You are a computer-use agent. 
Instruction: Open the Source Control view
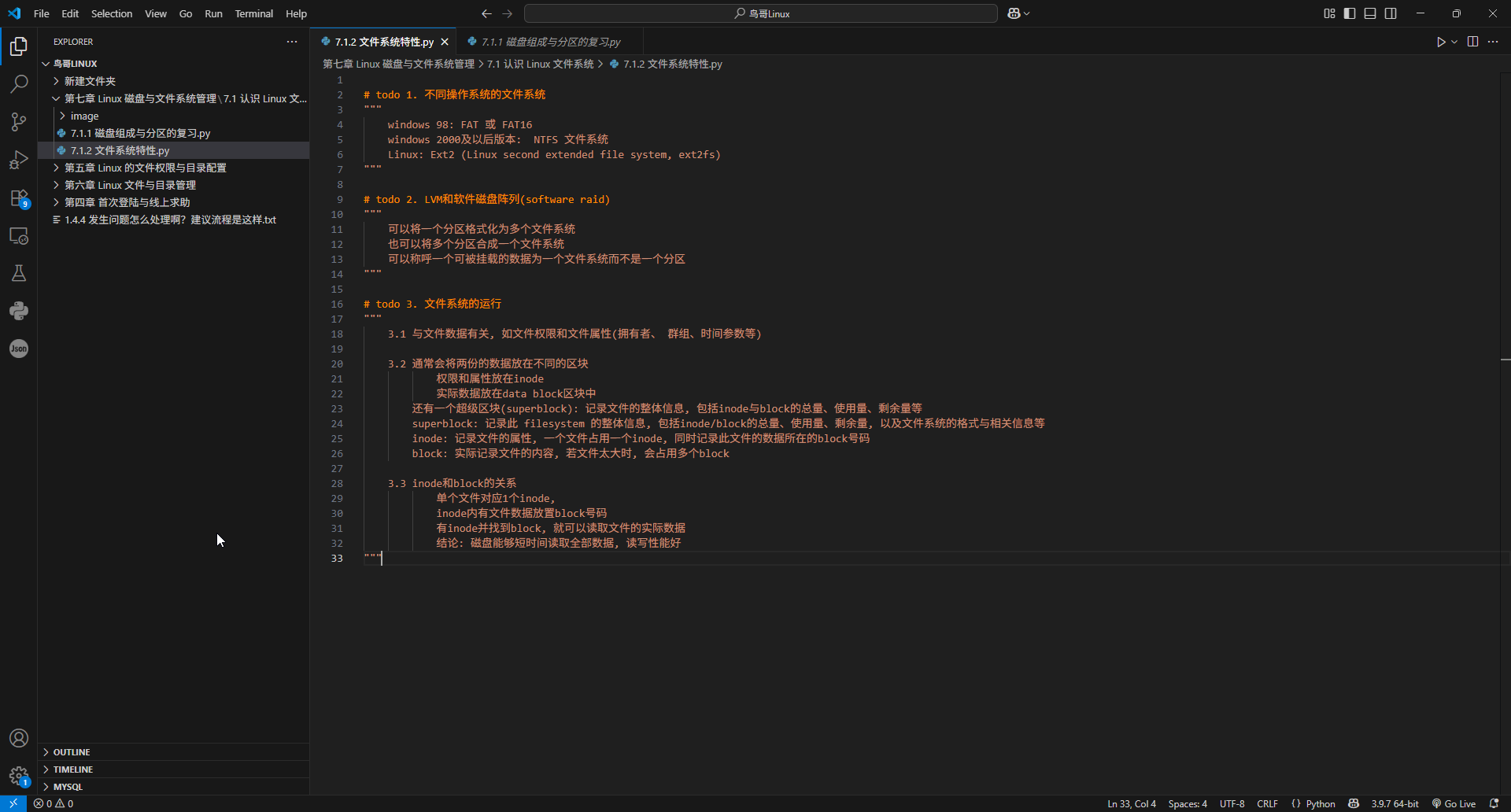pos(19,122)
